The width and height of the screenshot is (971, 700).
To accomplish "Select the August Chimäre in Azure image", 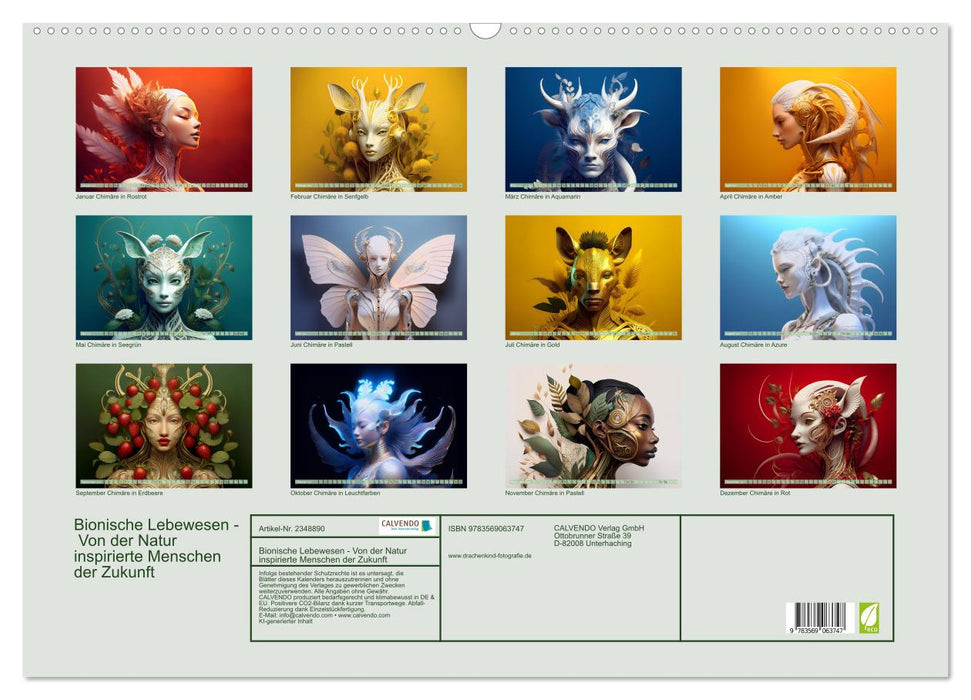I will [808, 278].
